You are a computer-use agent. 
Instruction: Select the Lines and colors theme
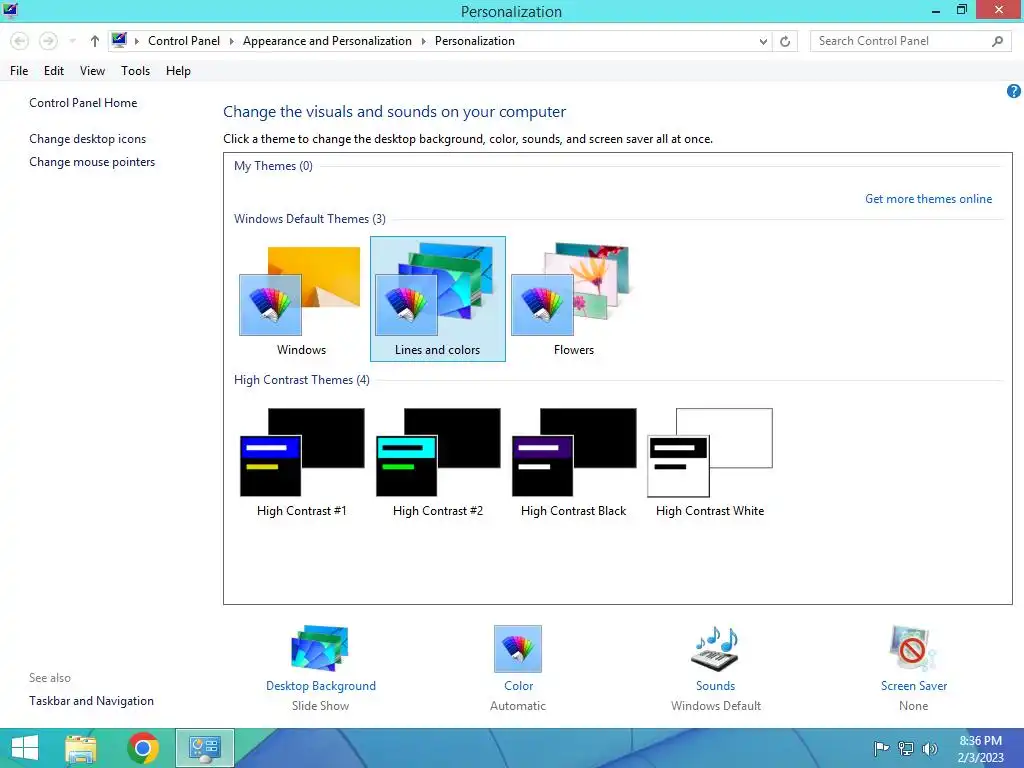pos(438,299)
